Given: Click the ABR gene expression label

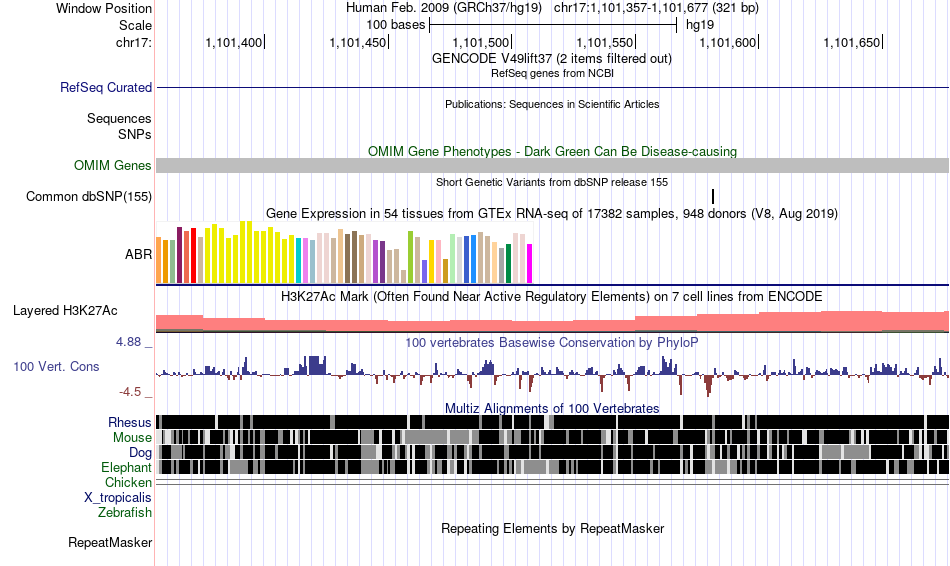Looking at the screenshot, I should [138, 254].
